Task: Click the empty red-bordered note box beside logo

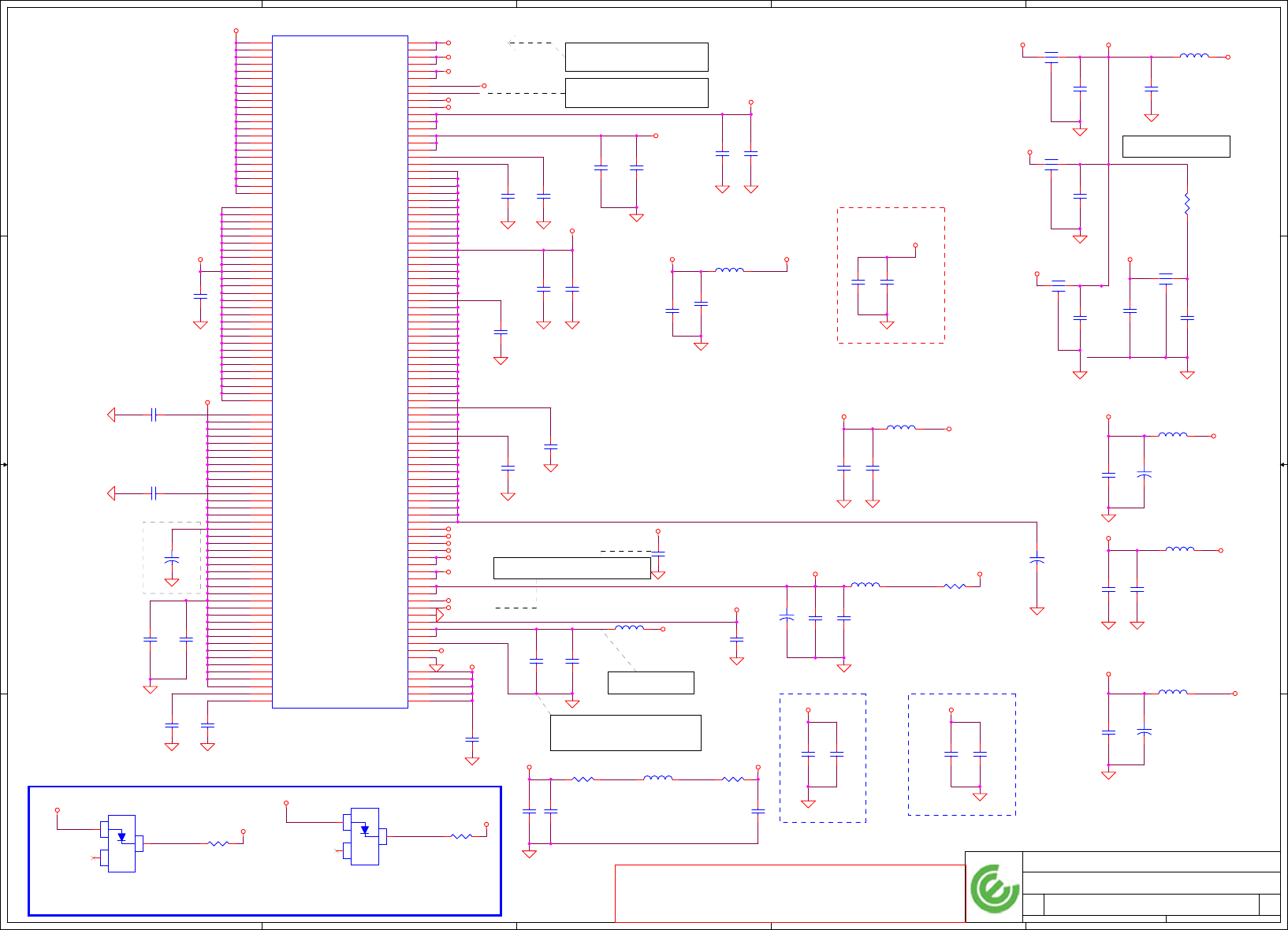Action: point(790,893)
